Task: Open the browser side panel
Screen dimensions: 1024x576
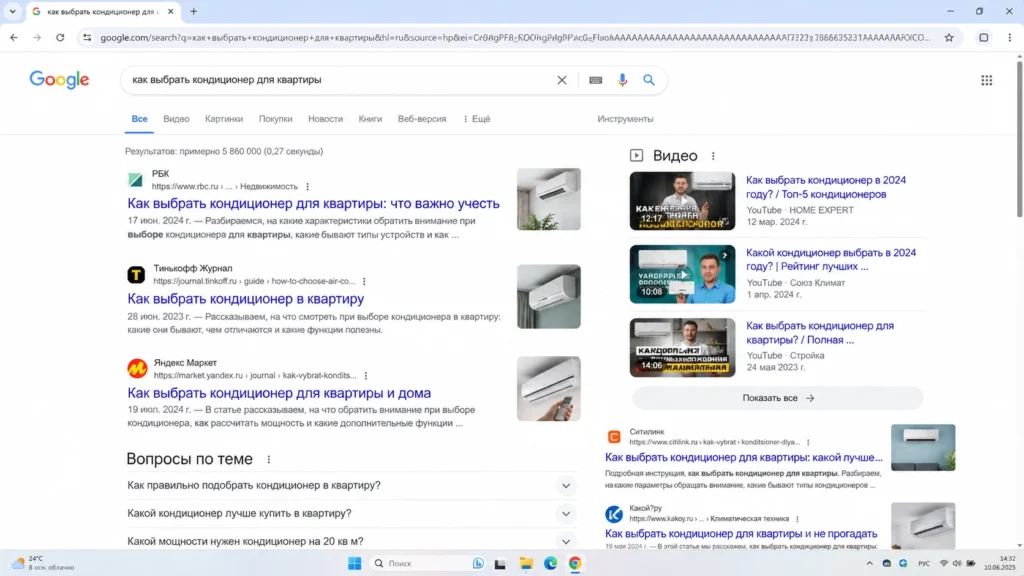Action: [x=983, y=37]
